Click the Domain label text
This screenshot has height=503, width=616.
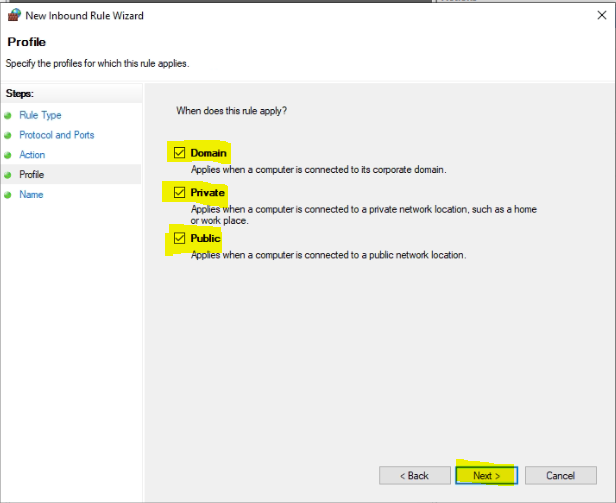click(x=209, y=153)
